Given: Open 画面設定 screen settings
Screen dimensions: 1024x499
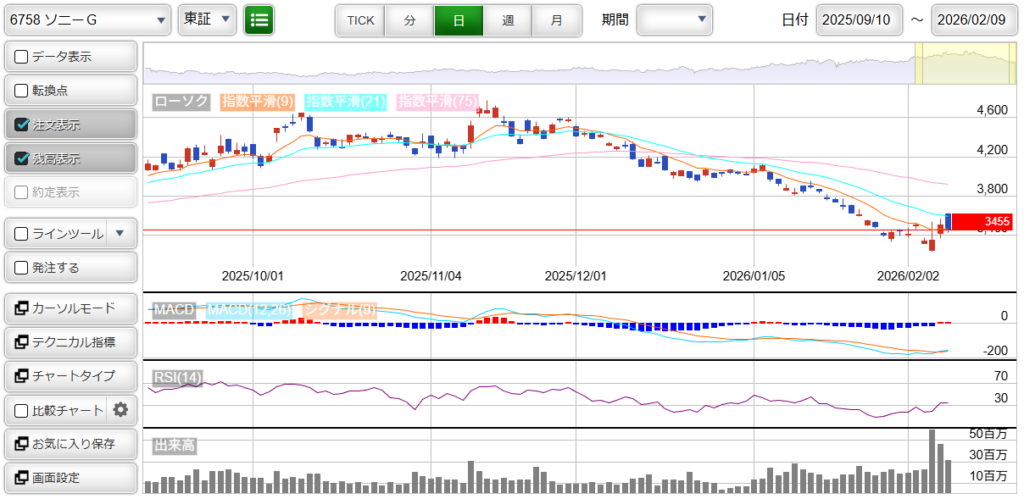Looking at the screenshot, I should [70, 477].
